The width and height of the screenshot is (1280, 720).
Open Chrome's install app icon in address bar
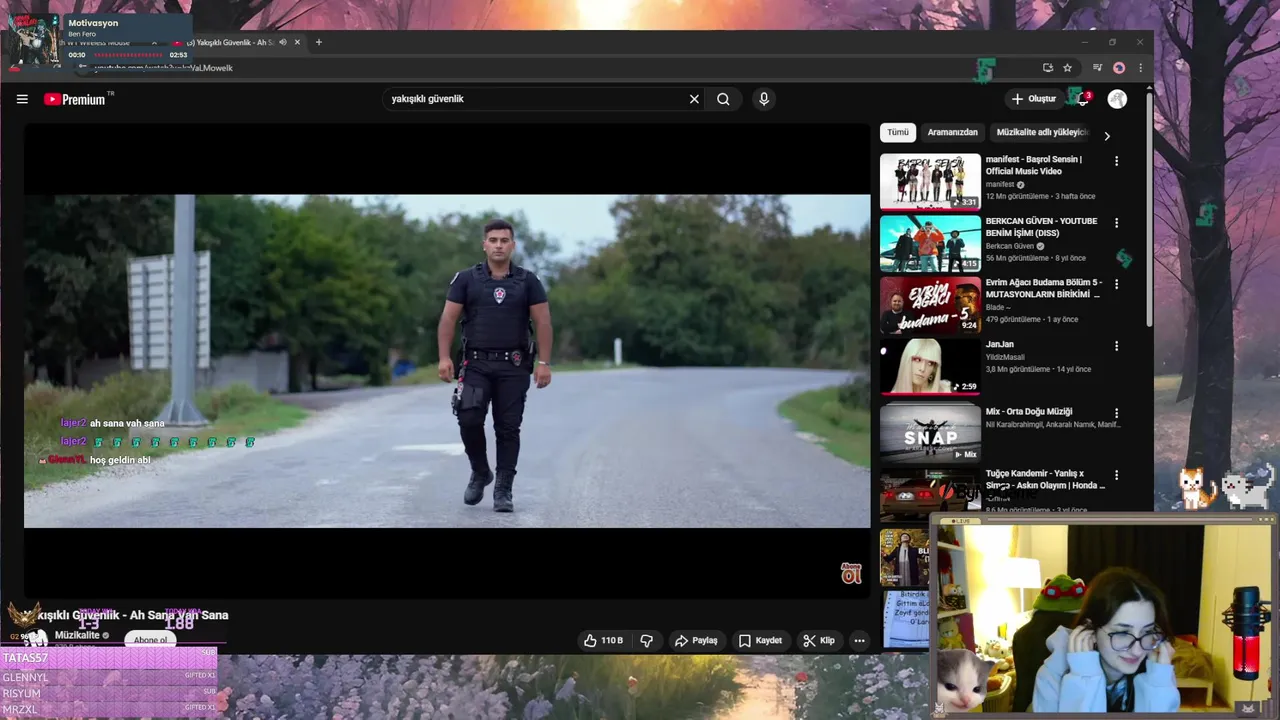click(1047, 68)
